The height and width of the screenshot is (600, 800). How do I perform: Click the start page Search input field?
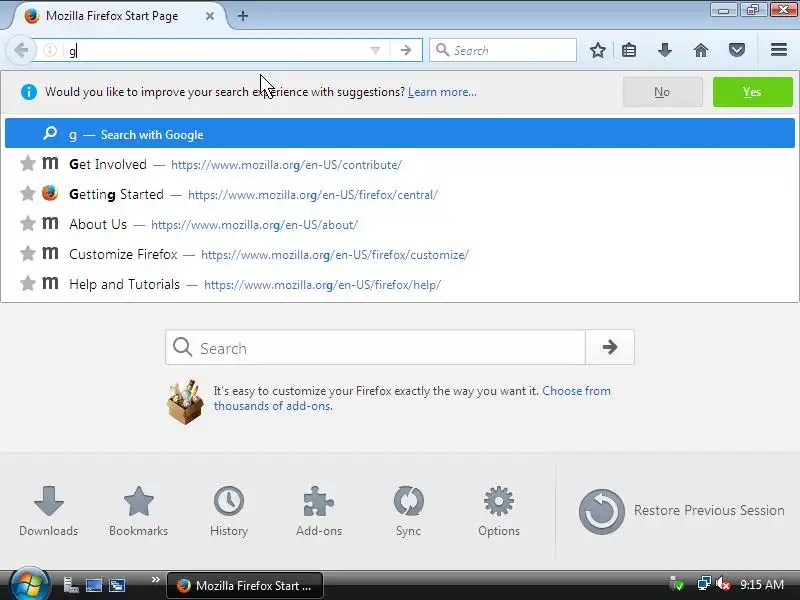[x=376, y=347]
